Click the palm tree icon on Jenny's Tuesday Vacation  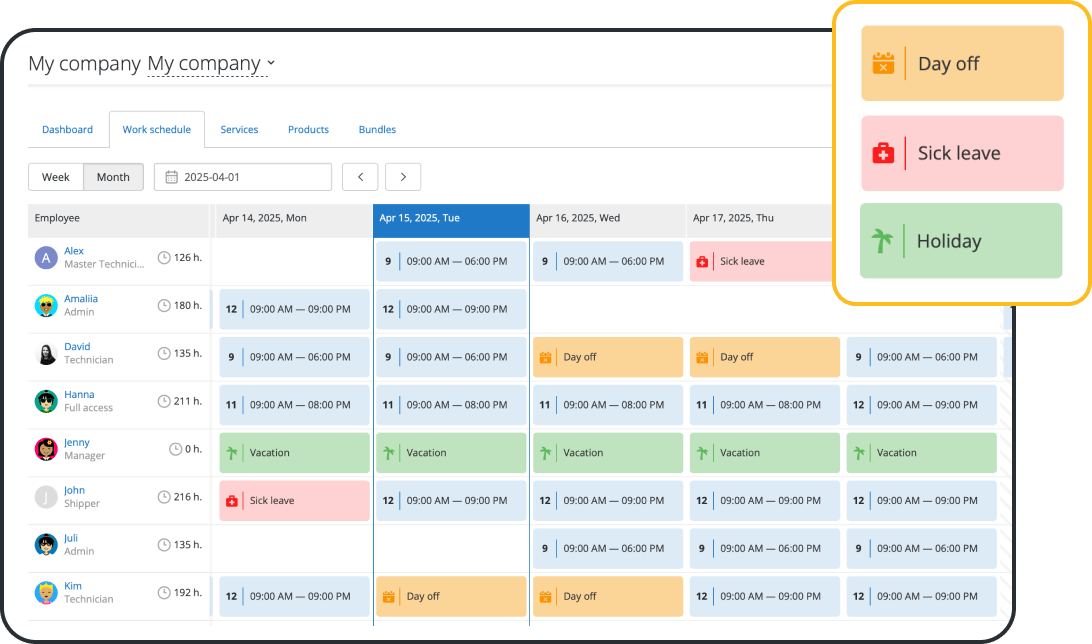pos(390,452)
